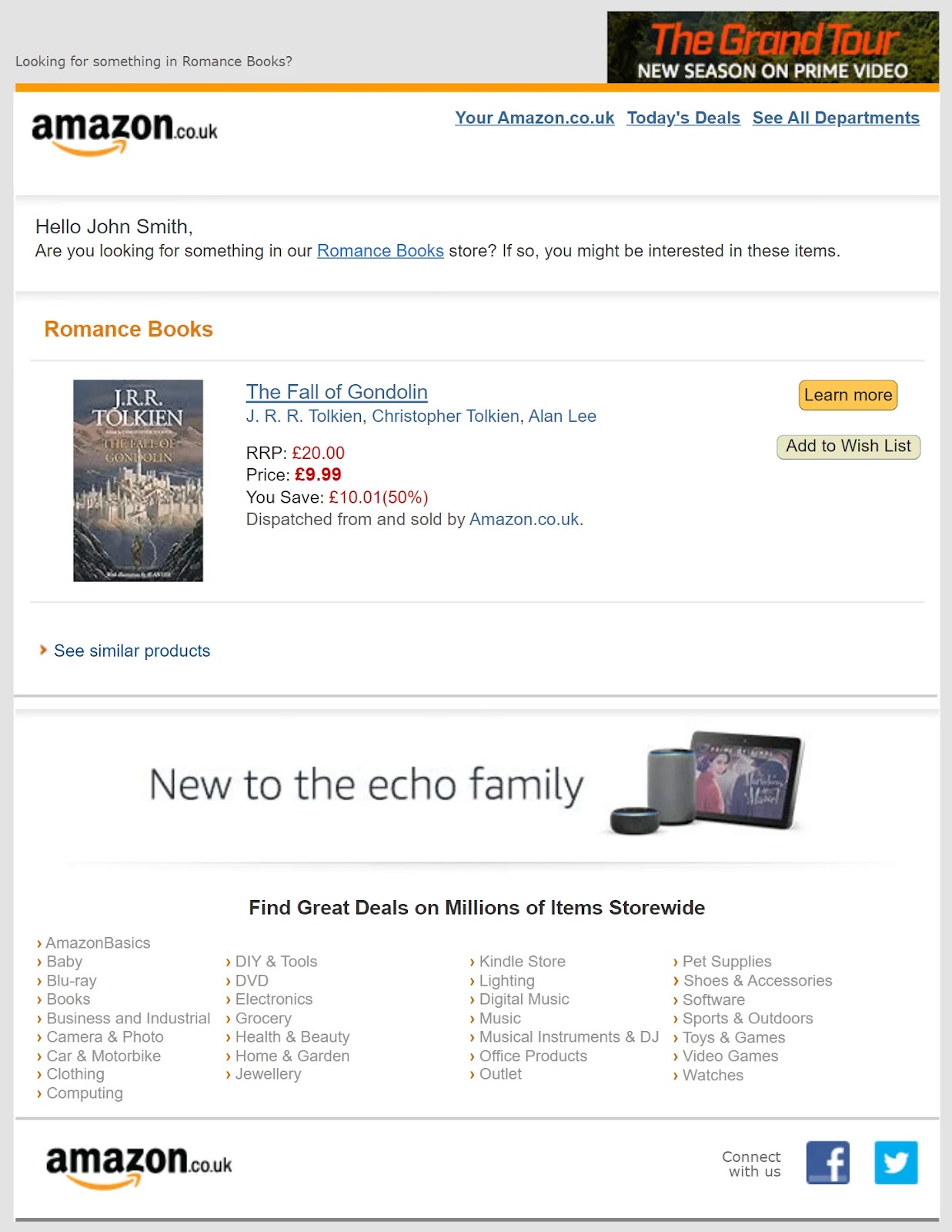Viewport: 952px width, 1232px height.
Task: Browse the 'Pet Supplies' category
Action: tap(727, 961)
